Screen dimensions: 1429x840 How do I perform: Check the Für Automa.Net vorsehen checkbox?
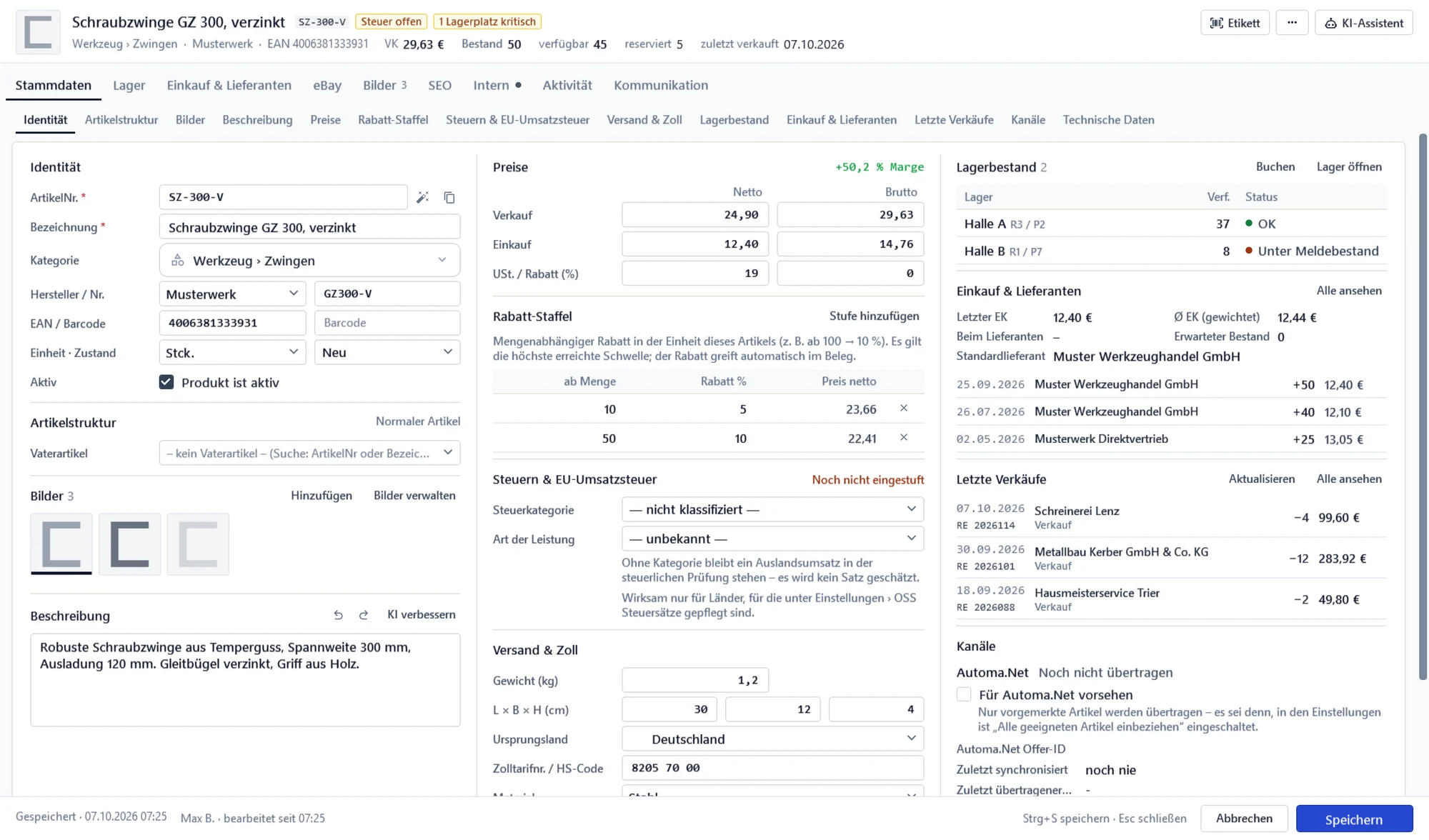tap(964, 694)
